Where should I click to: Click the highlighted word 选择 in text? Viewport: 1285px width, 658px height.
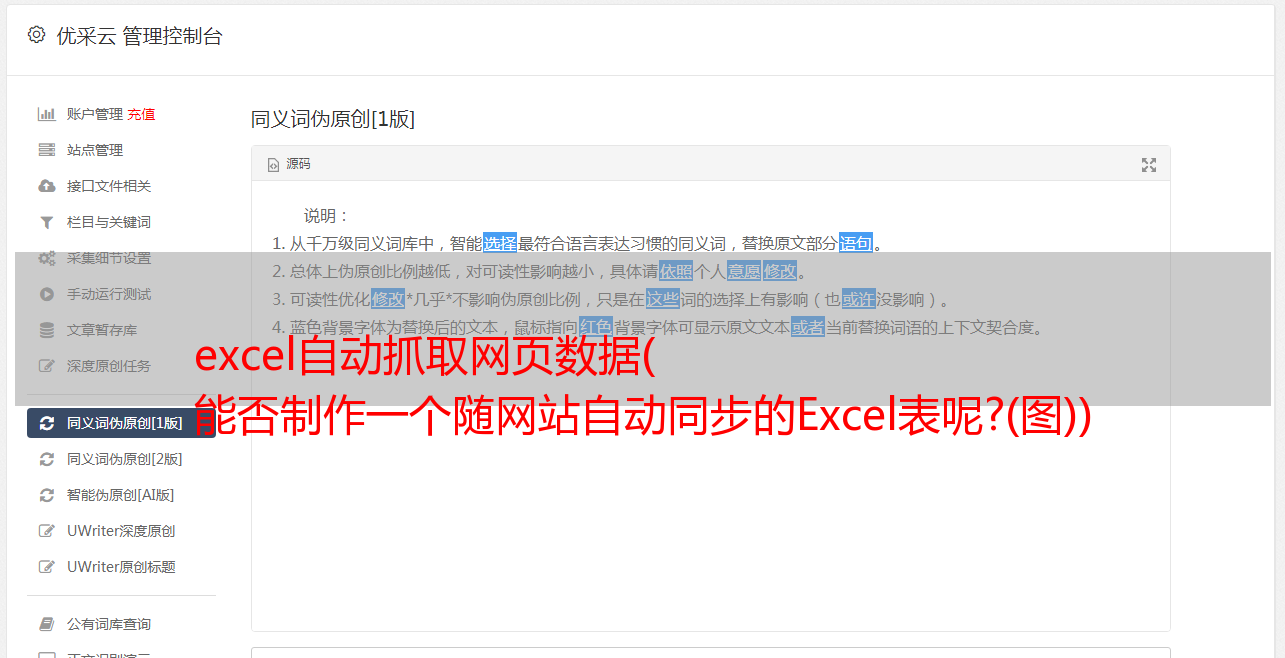click(500, 243)
